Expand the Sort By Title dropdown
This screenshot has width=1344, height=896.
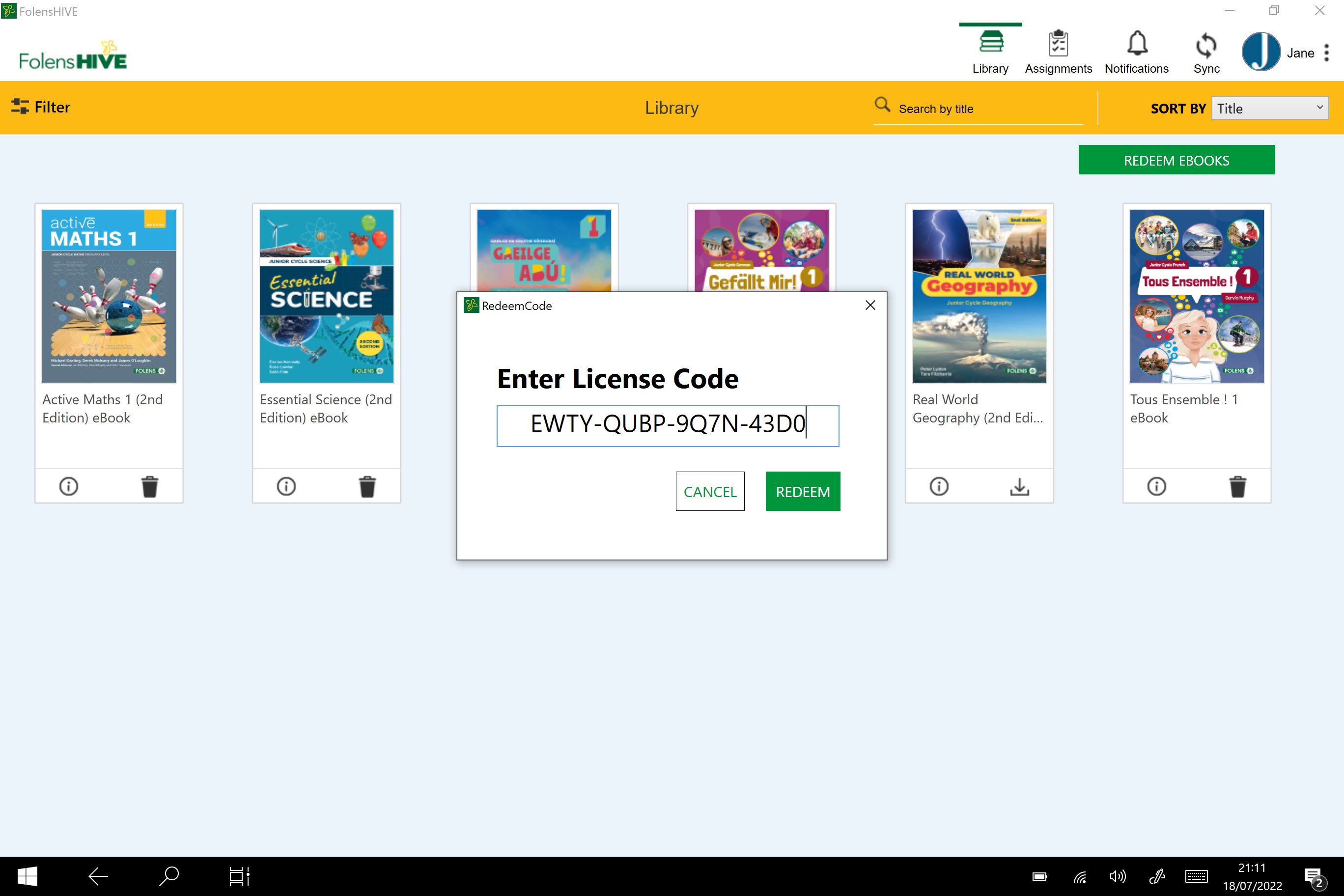1269,108
